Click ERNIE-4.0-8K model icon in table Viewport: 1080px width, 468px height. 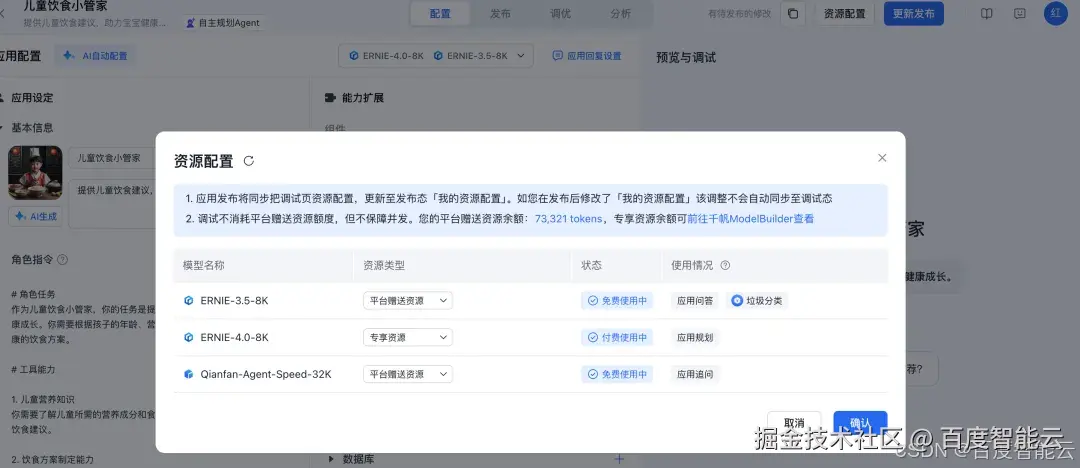[189, 337]
